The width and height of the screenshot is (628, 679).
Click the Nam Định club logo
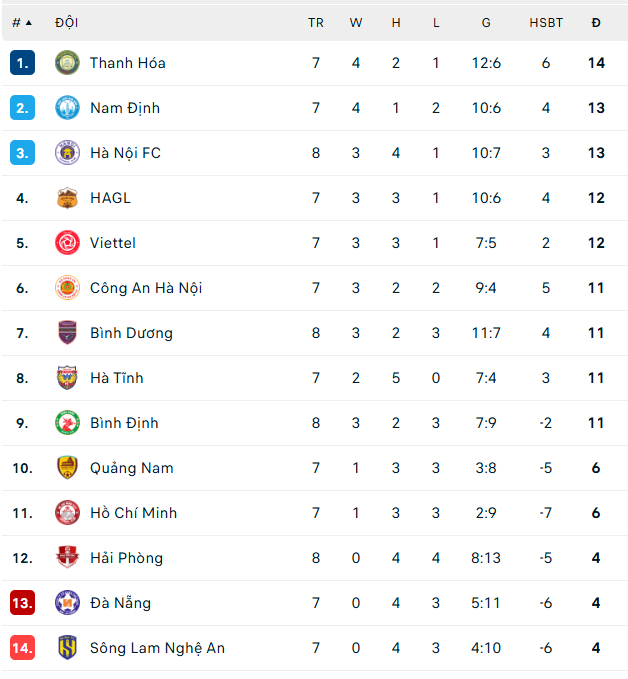[x=67, y=108]
